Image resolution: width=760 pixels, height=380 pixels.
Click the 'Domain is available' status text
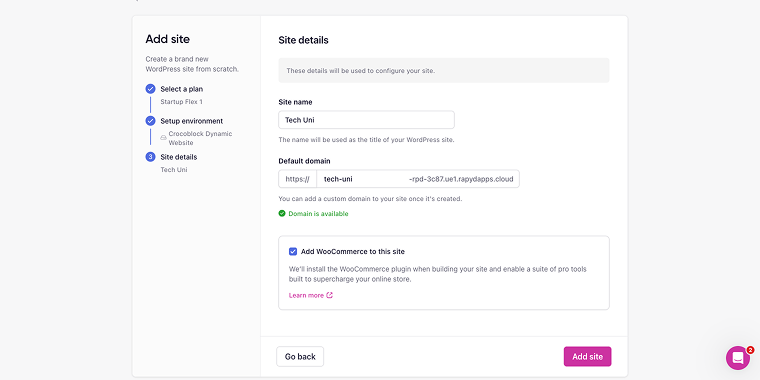click(x=318, y=214)
